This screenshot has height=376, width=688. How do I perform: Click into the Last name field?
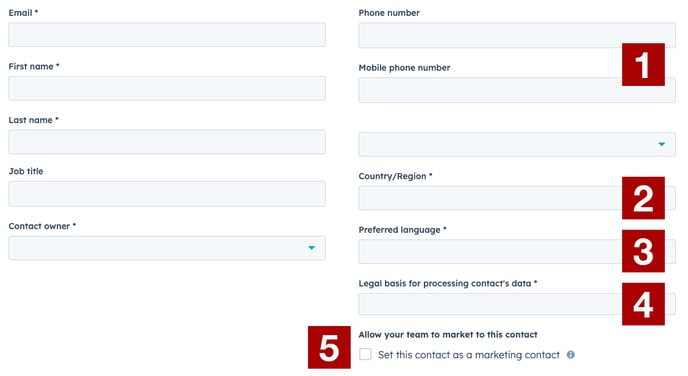tap(167, 142)
